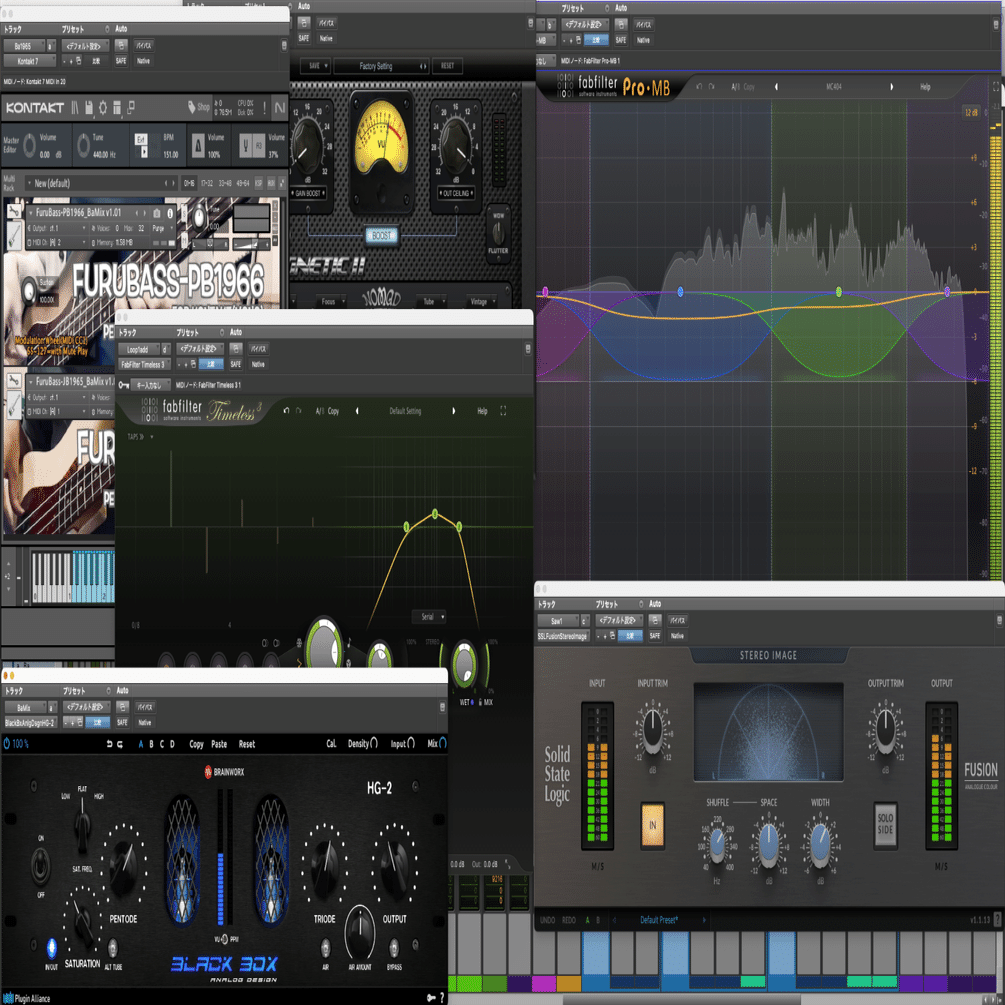
Task: Click the Pro-MB blue band handle
Action: [680, 292]
